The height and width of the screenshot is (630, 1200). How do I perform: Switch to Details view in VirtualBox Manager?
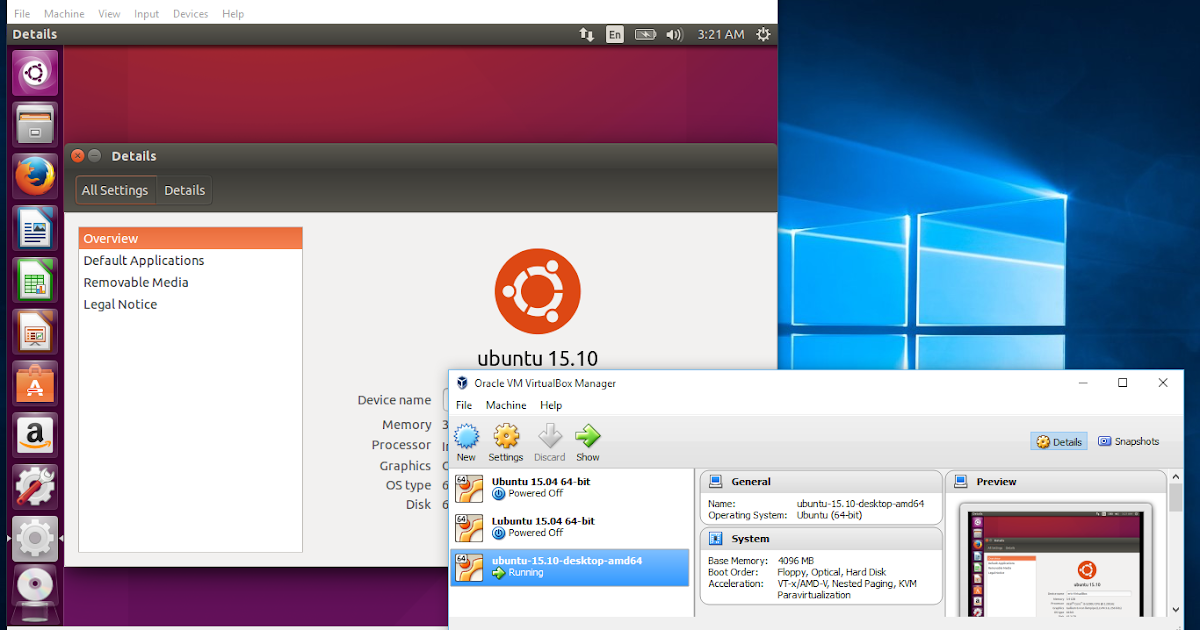coord(1059,441)
